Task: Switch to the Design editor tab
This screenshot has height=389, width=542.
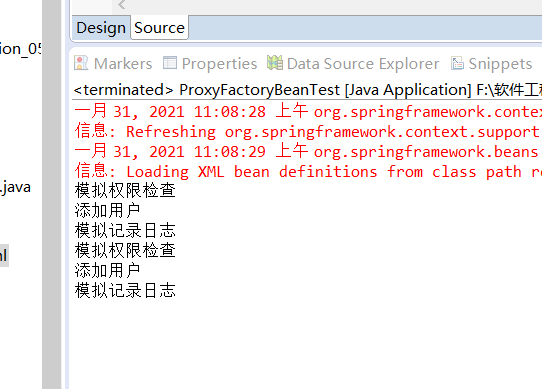Action: 101,28
